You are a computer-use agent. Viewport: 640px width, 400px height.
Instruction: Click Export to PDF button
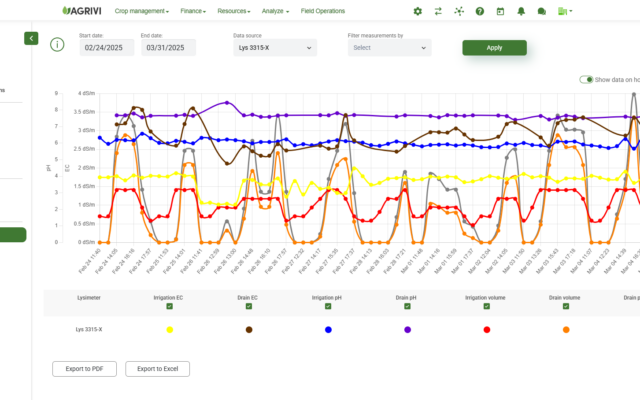(84, 369)
